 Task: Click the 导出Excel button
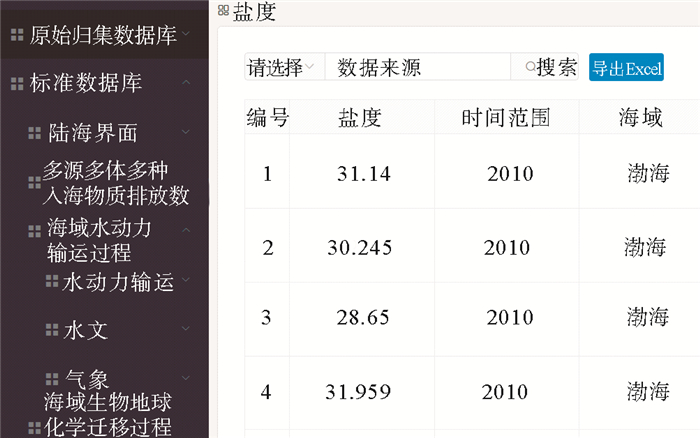point(626,68)
